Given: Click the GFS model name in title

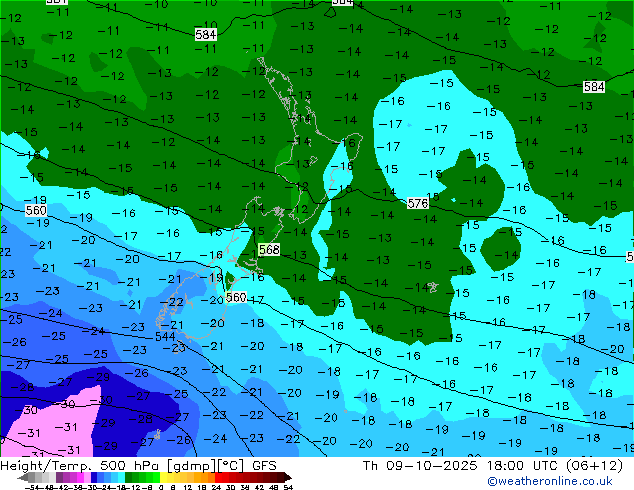Looking at the screenshot, I should tap(264, 466).
